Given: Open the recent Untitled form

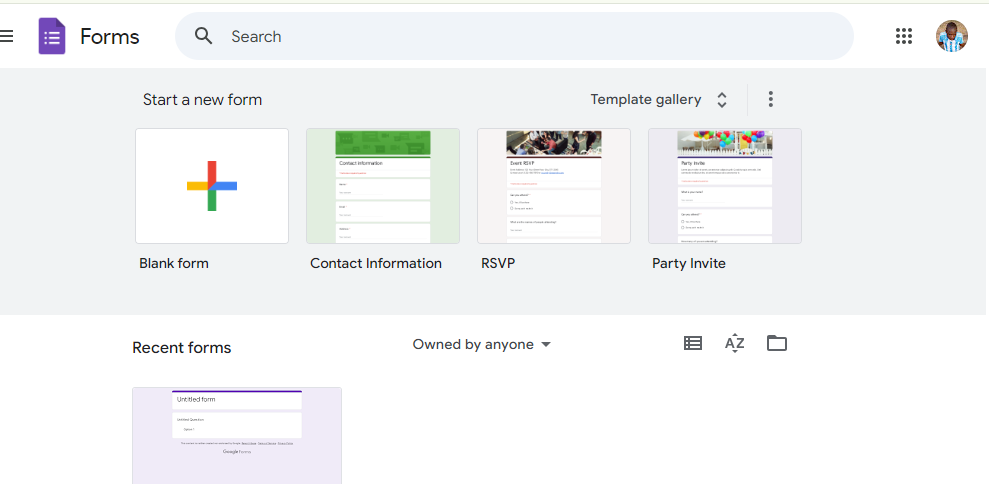Looking at the screenshot, I should (237, 435).
